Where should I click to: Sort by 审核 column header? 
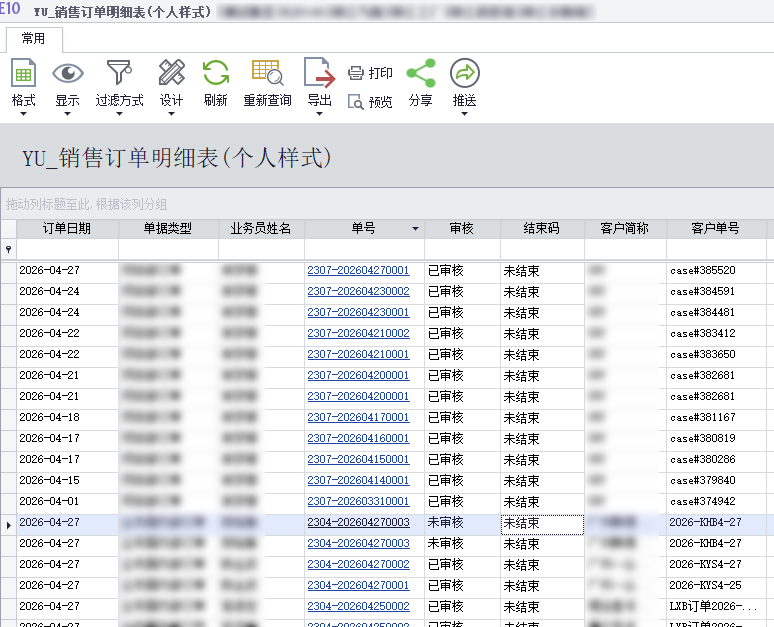click(462, 229)
